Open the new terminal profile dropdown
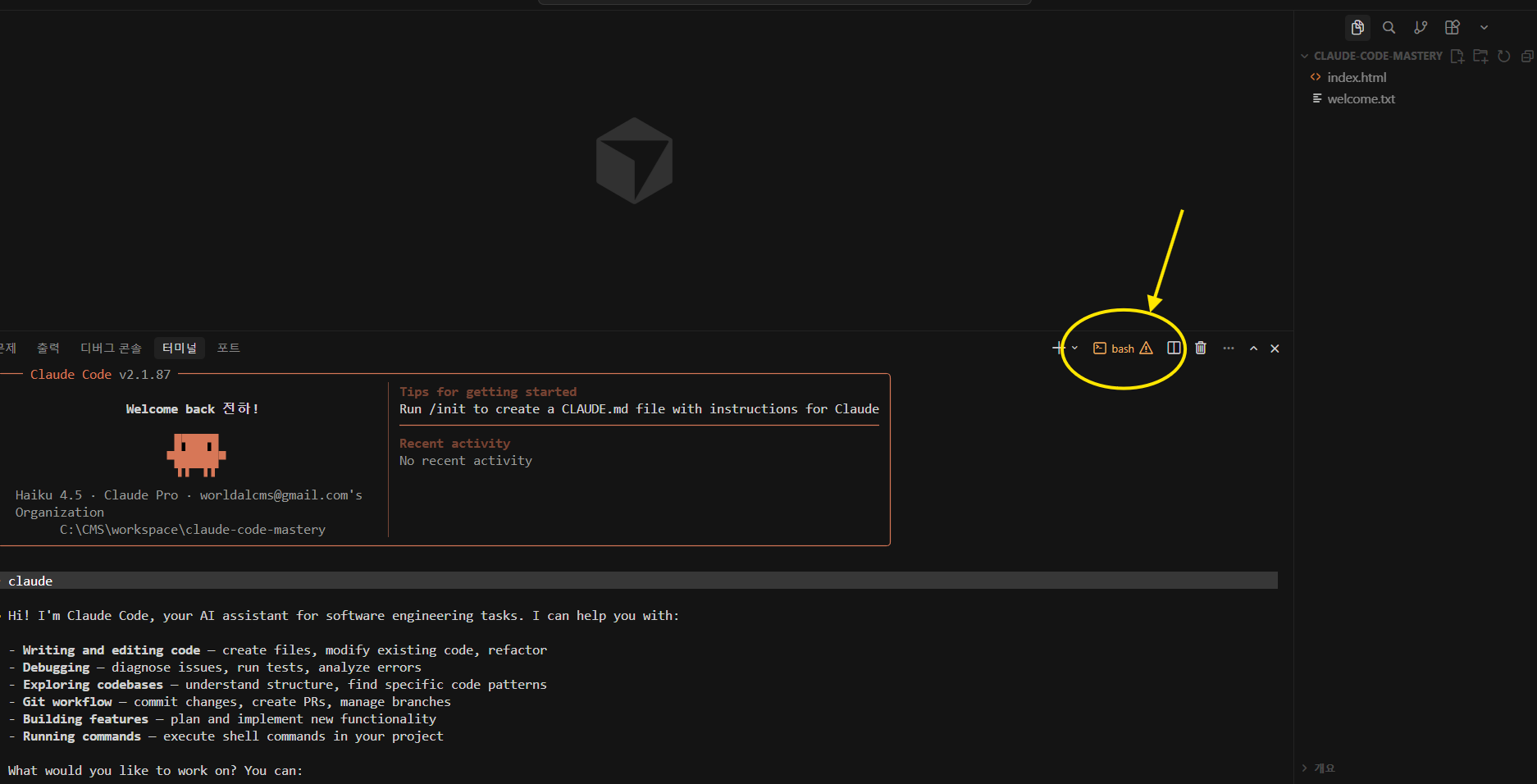 1074,349
